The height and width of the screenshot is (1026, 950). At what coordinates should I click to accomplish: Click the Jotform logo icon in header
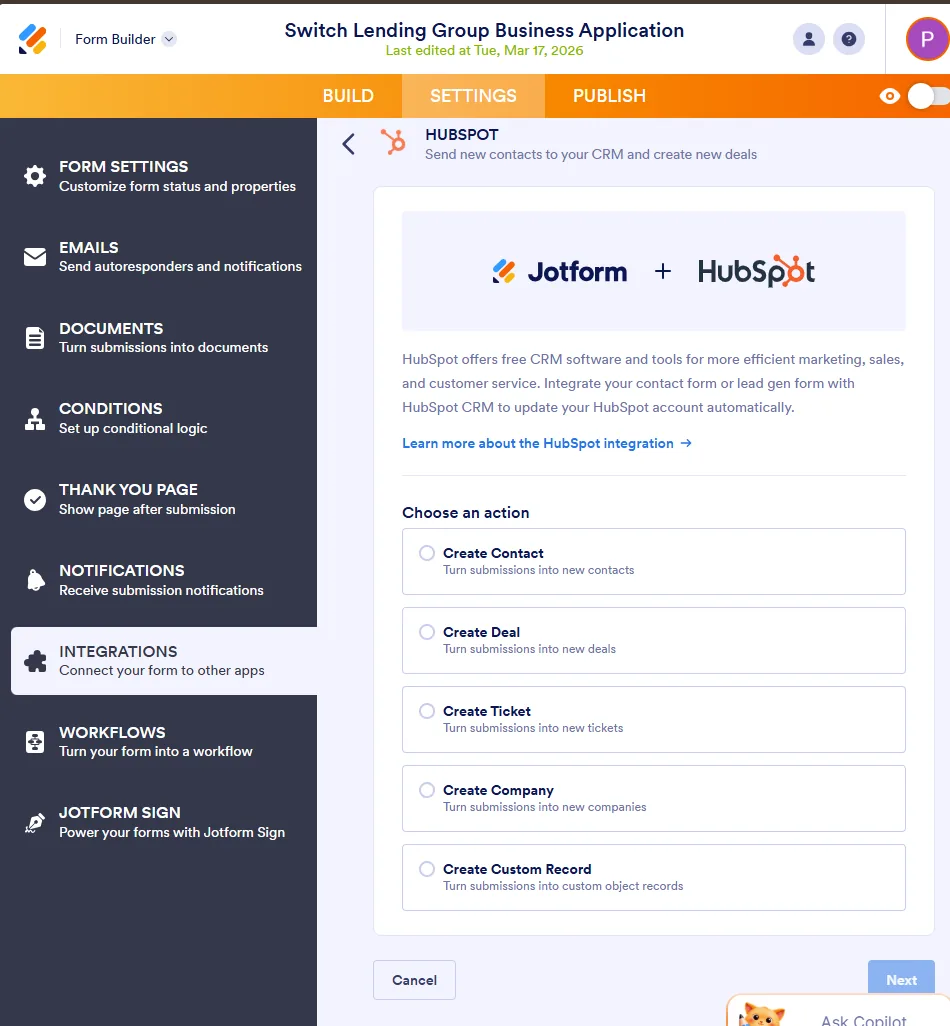click(x=32, y=39)
